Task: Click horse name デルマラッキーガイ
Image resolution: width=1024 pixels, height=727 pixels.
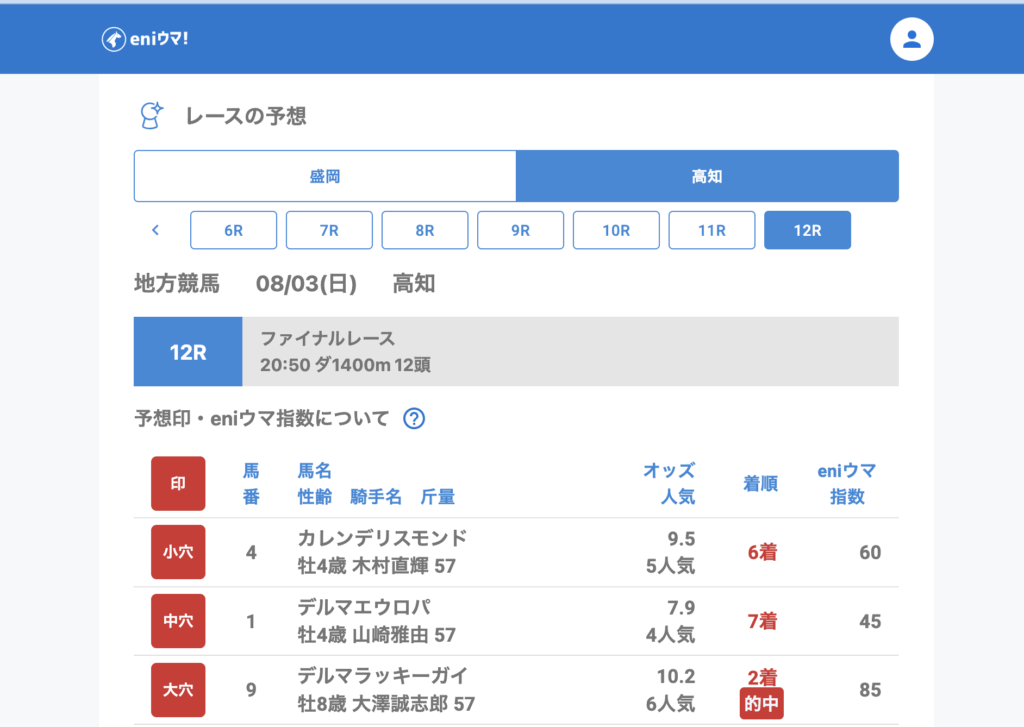Action: click(x=382, y=676)
